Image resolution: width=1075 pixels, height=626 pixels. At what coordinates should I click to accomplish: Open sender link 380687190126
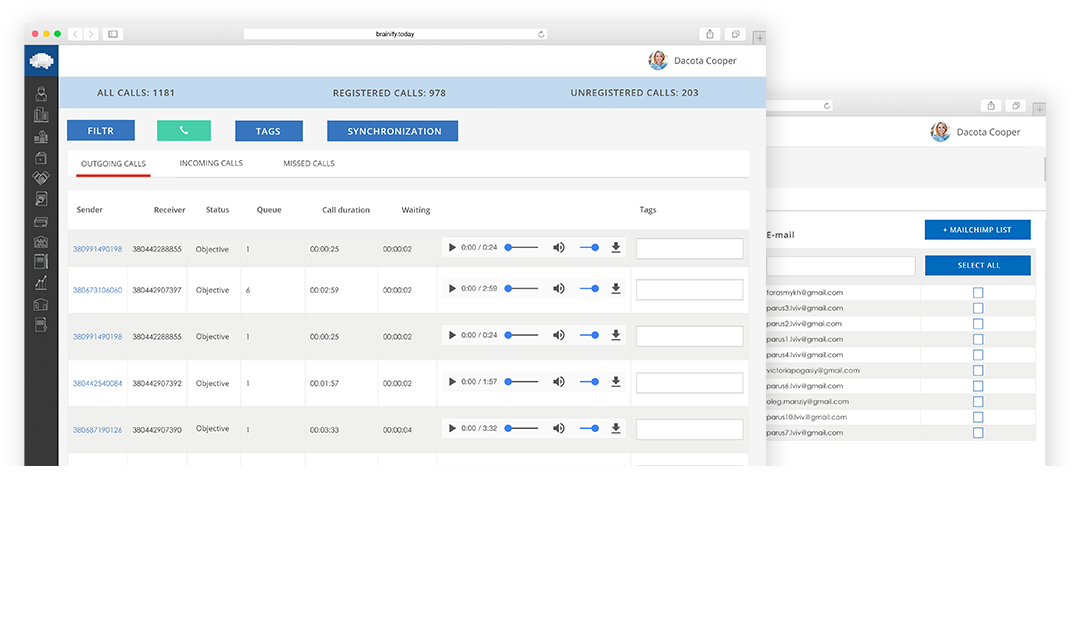coord(97,430)
